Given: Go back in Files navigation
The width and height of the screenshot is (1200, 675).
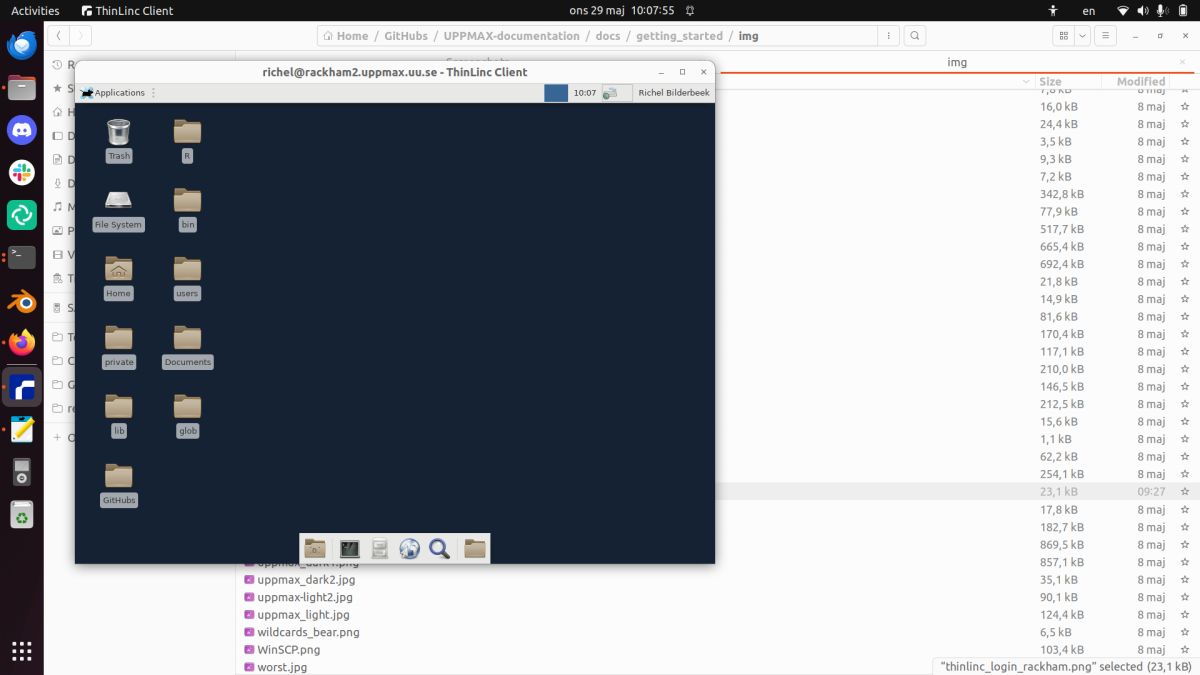Looking at the screenshot, I should coord(58,36).
